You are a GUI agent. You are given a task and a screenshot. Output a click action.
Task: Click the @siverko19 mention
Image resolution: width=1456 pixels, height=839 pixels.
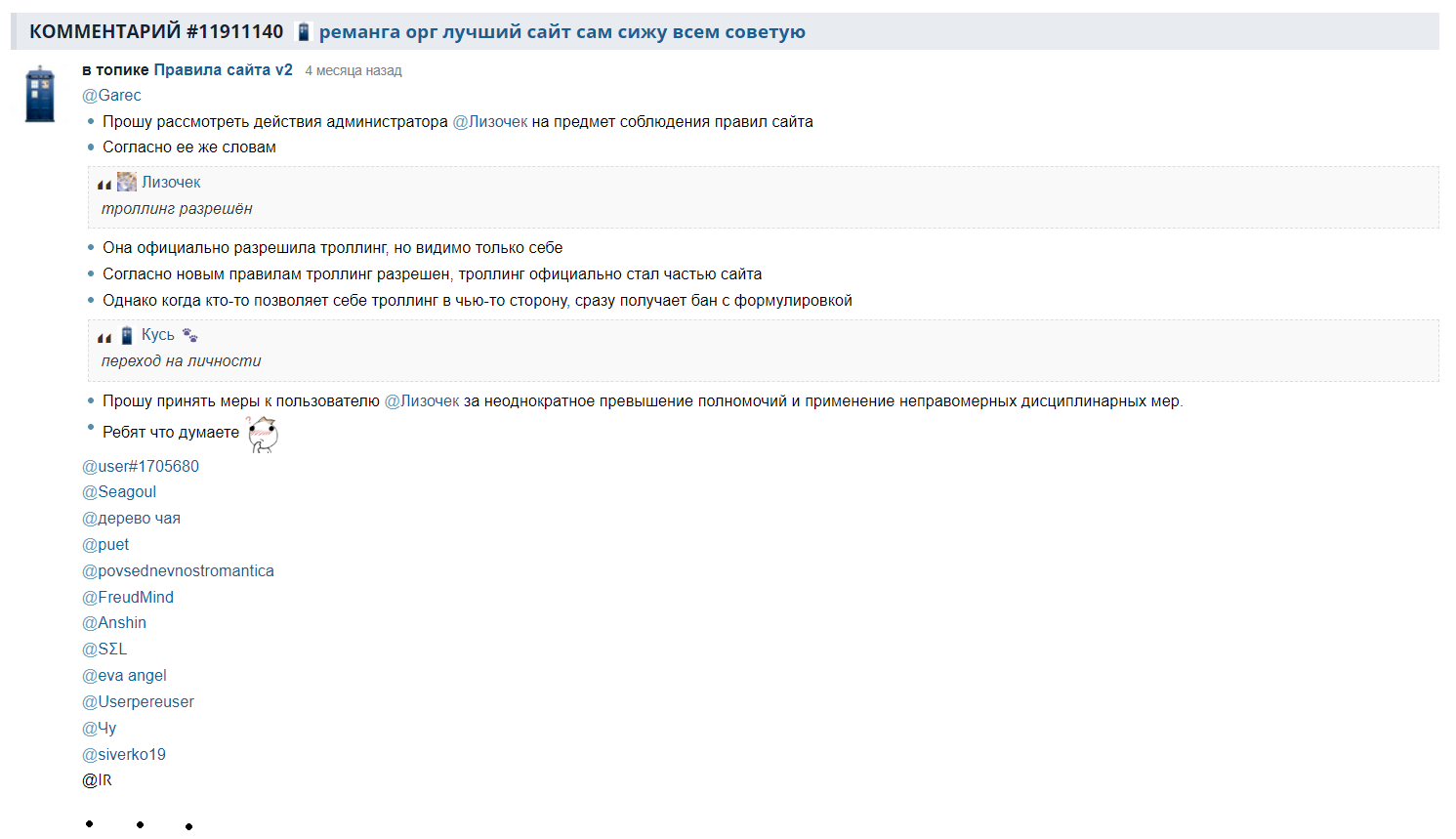pos(124,754)
